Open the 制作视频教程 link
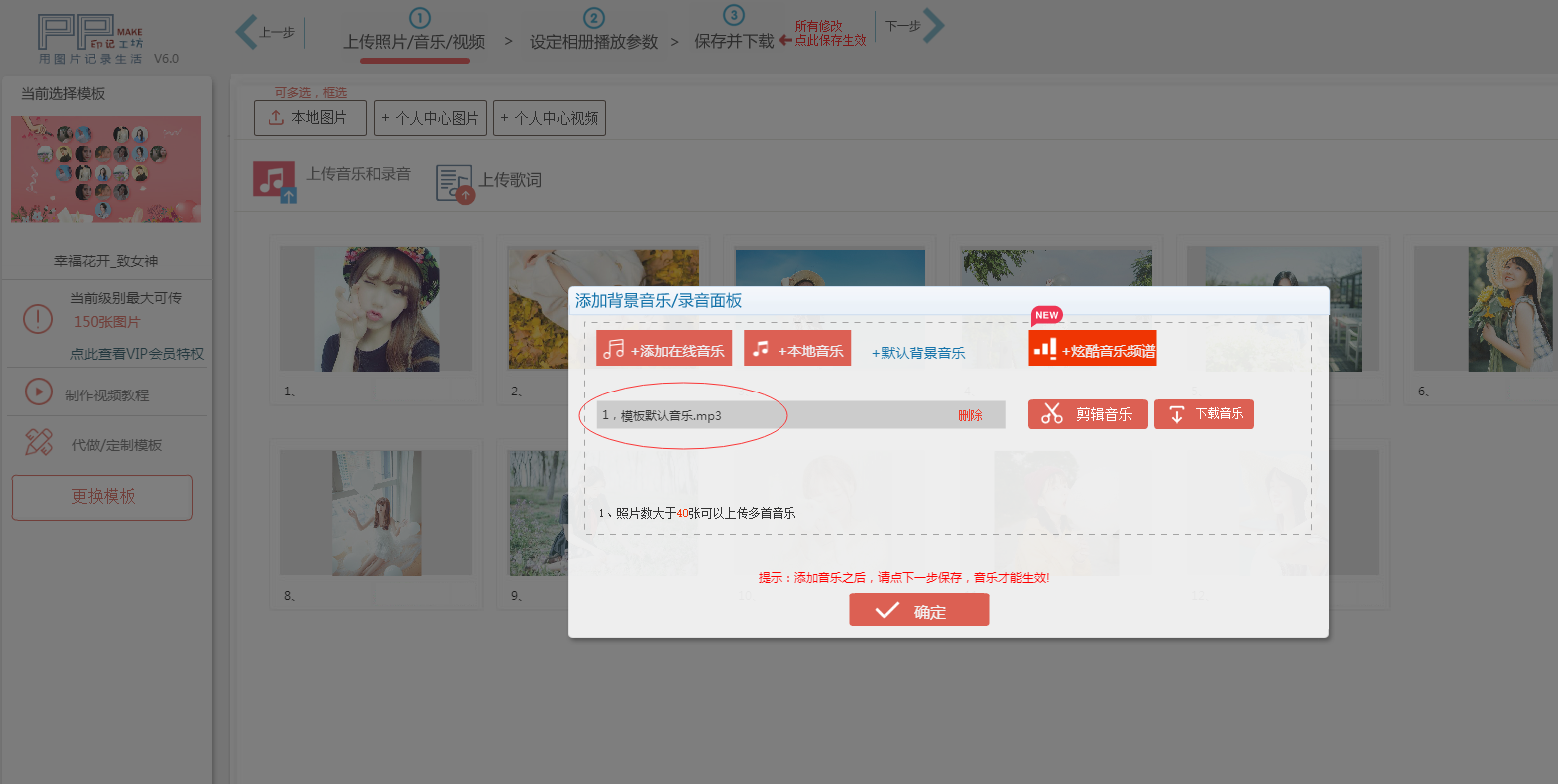 [107, 395]
